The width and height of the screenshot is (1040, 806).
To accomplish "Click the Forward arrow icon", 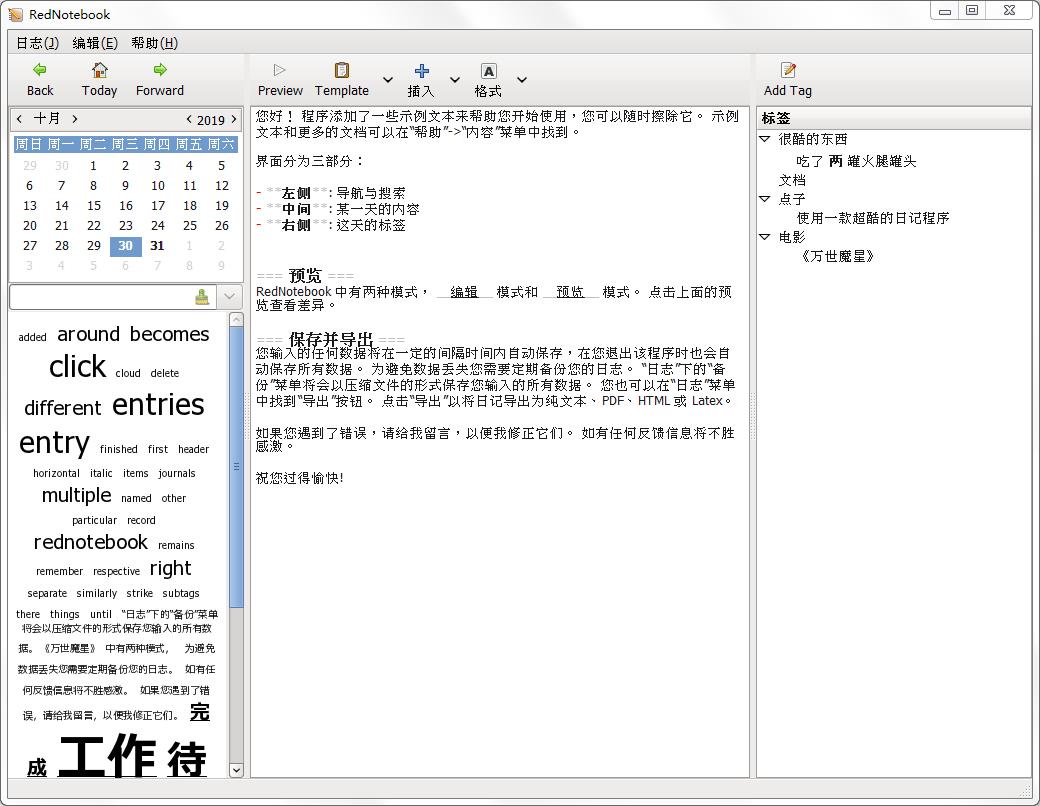I will (160, 70).
